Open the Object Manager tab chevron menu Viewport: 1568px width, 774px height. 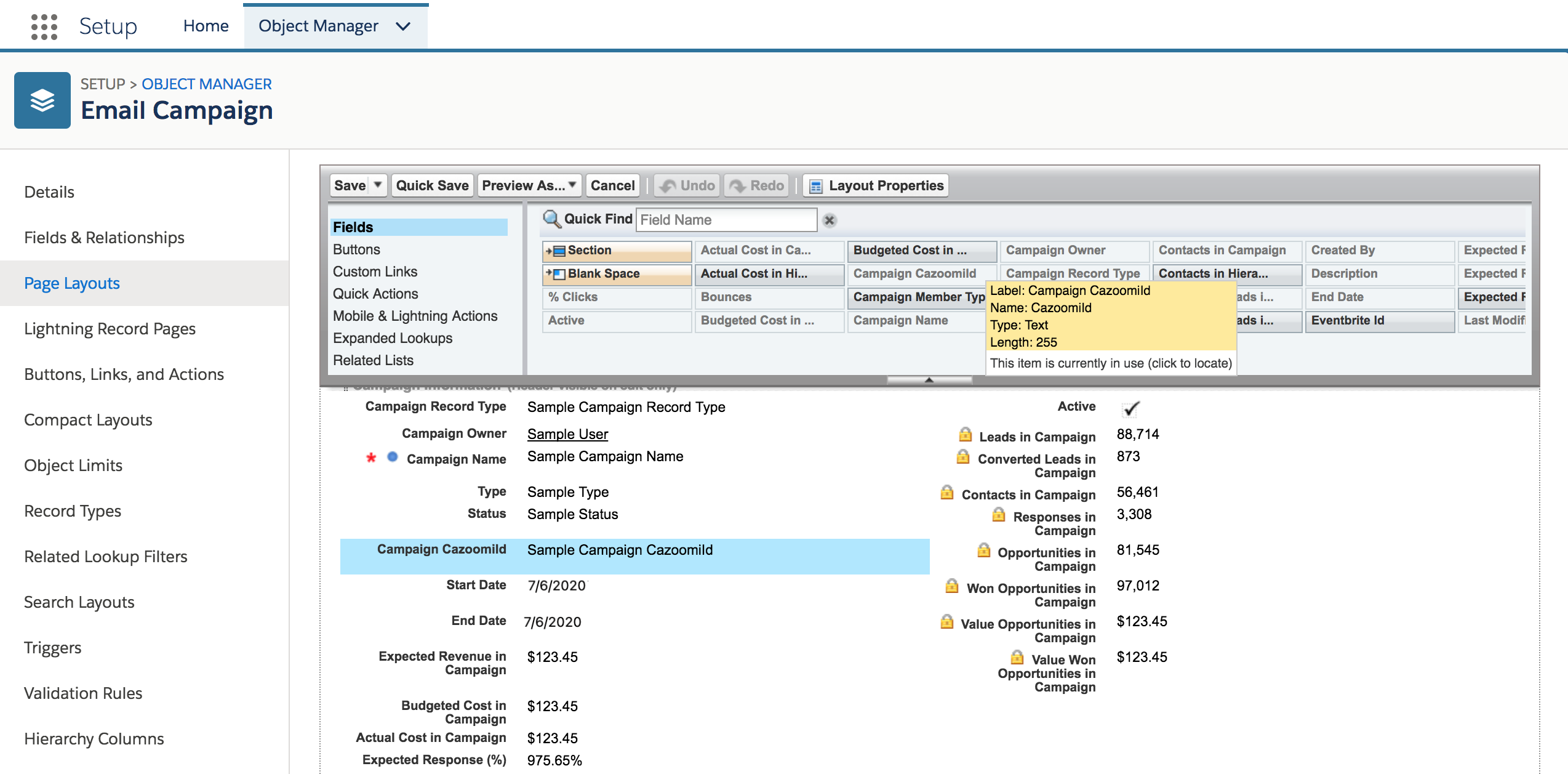click(x=403, y=26)
